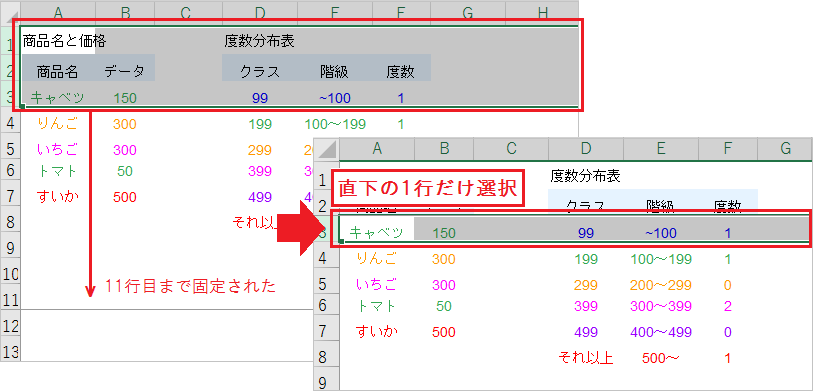This screenshot has width=813, height=392.
Task: Select column E header in front sheet
Action: coord(661,149)
